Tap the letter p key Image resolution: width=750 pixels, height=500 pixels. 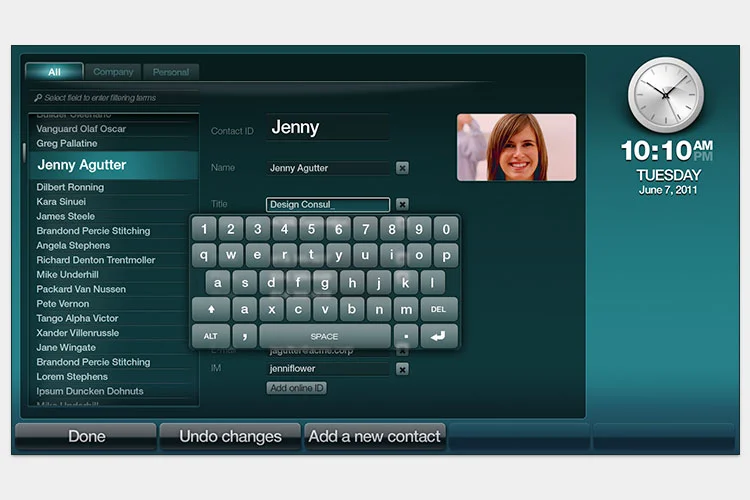pyautogui.click(x=446, y=256)
